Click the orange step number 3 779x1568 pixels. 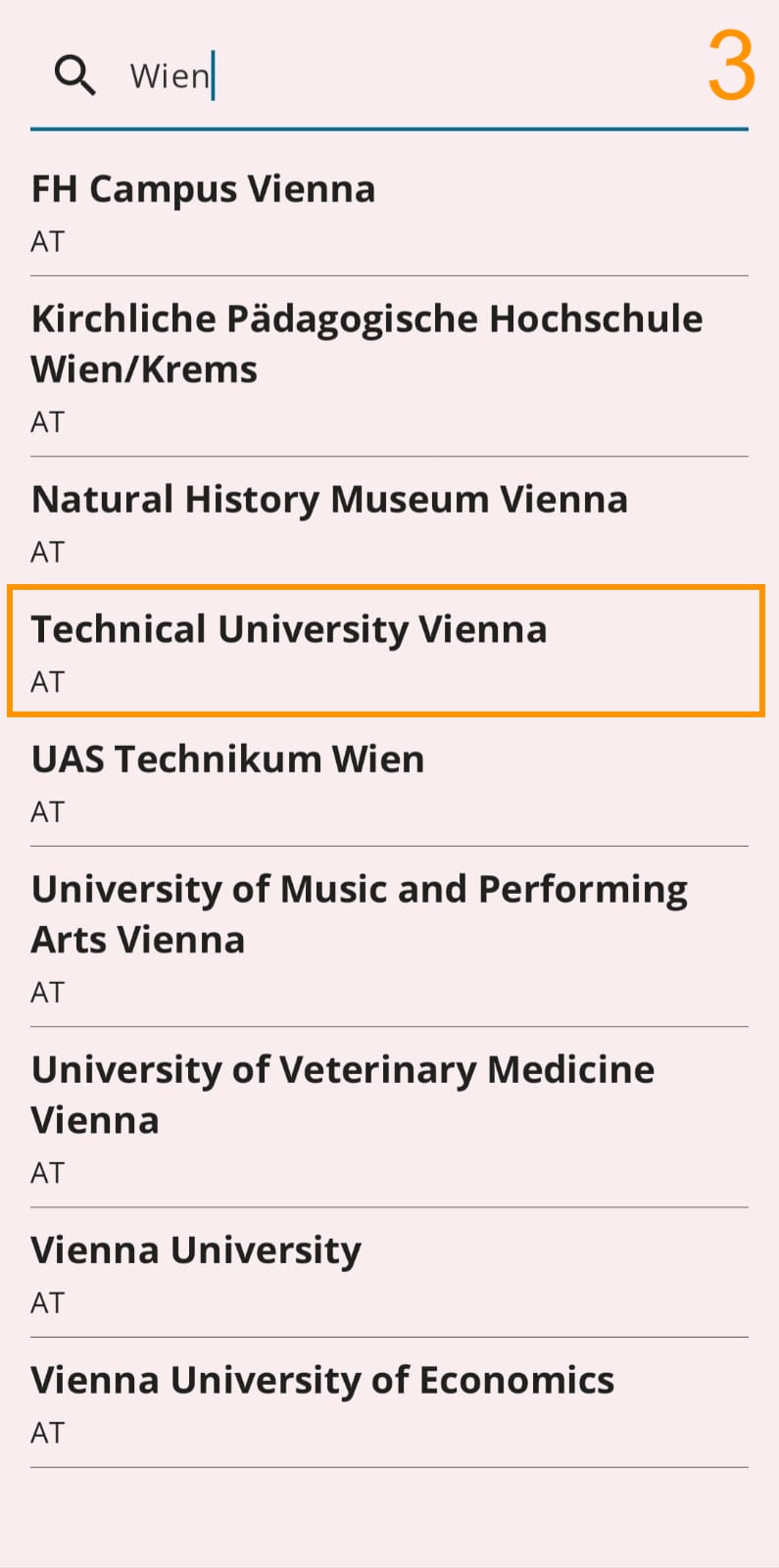pyautogui.click(x=731, y=67)
